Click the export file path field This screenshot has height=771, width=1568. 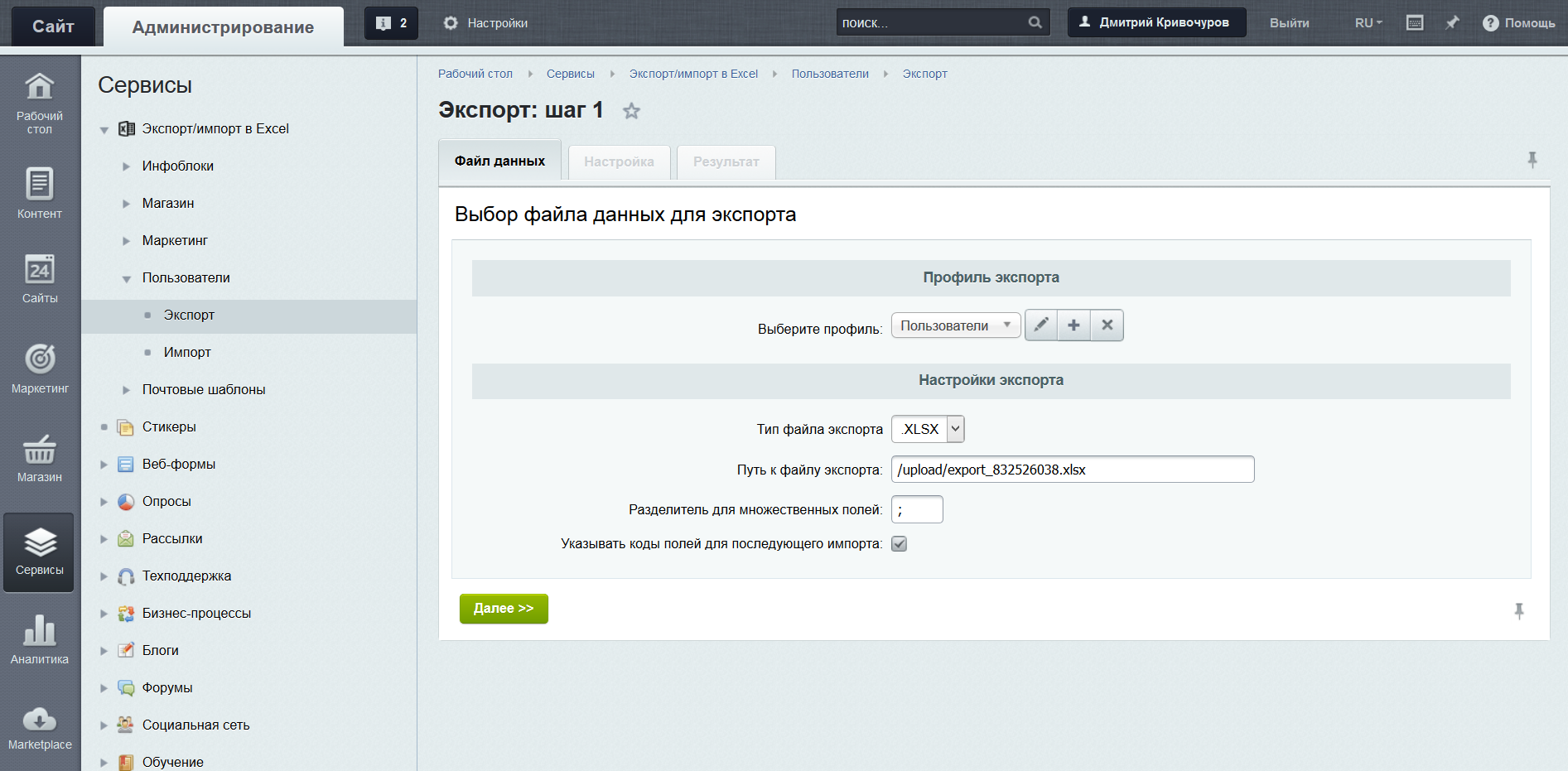coord(1072,470)
